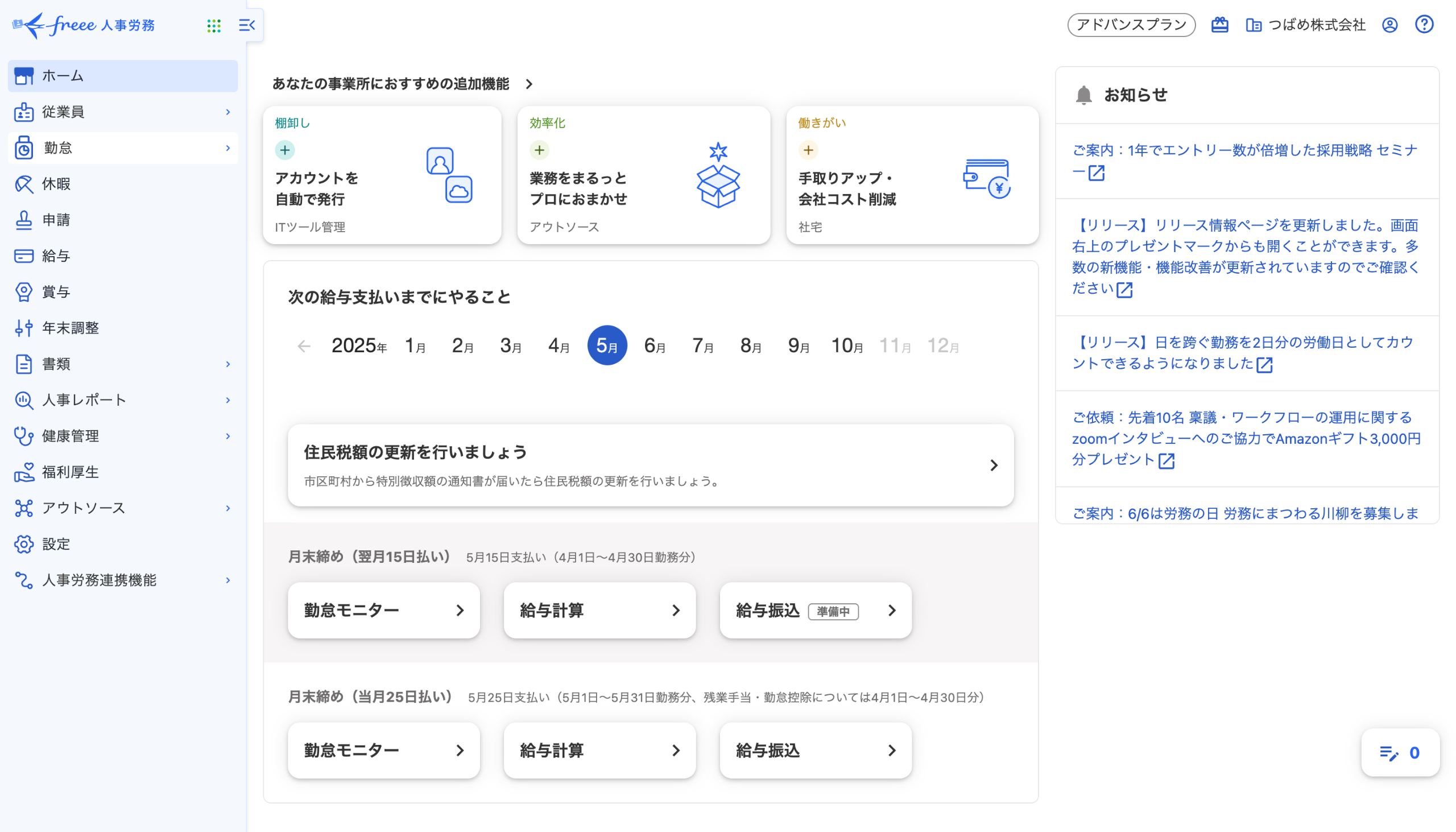Click the help question mark icon
Screen dimensions: 1456x832
(1424, 24)
